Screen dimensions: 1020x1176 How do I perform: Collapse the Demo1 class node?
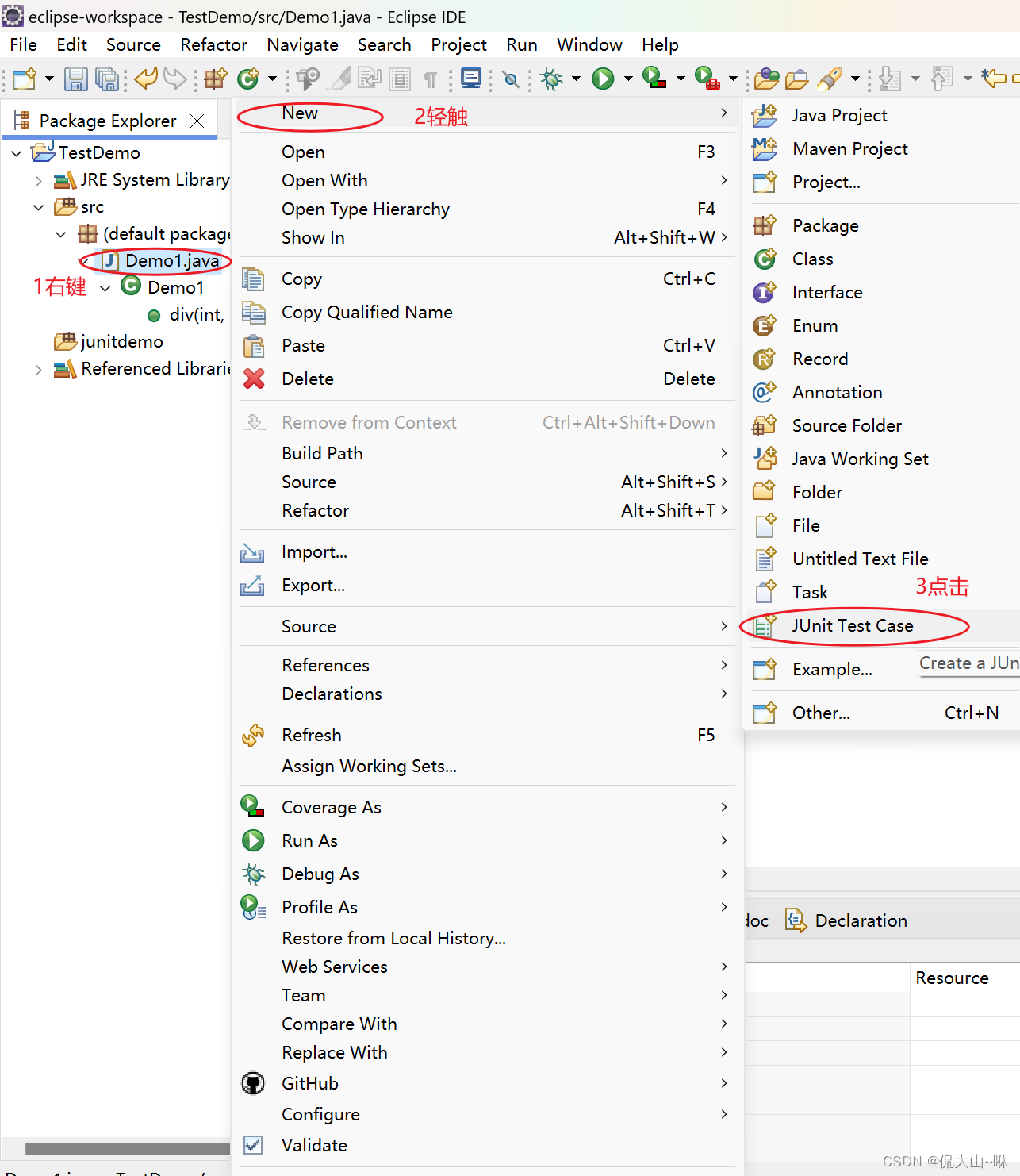[105, 288]
